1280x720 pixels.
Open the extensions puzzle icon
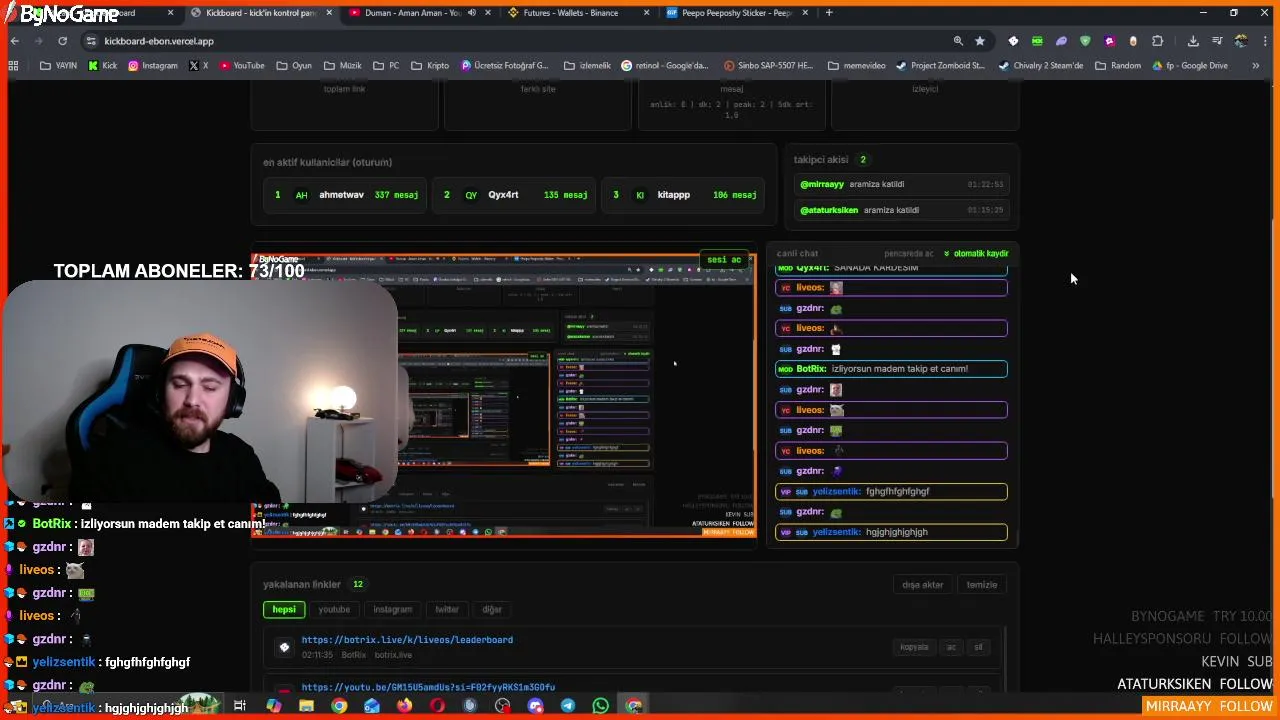pyautogui.click(x=1157, y=41)
